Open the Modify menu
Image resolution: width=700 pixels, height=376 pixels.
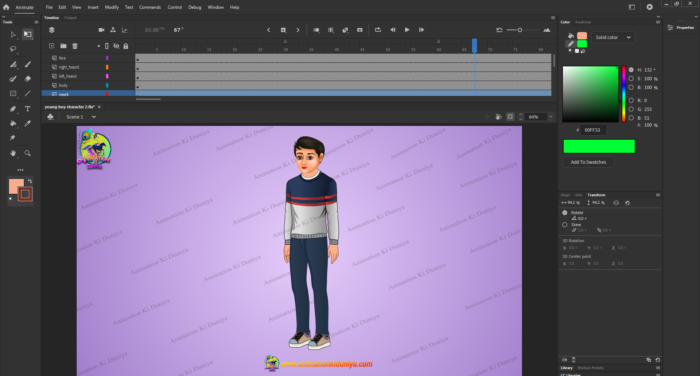[x=112, y=7]
